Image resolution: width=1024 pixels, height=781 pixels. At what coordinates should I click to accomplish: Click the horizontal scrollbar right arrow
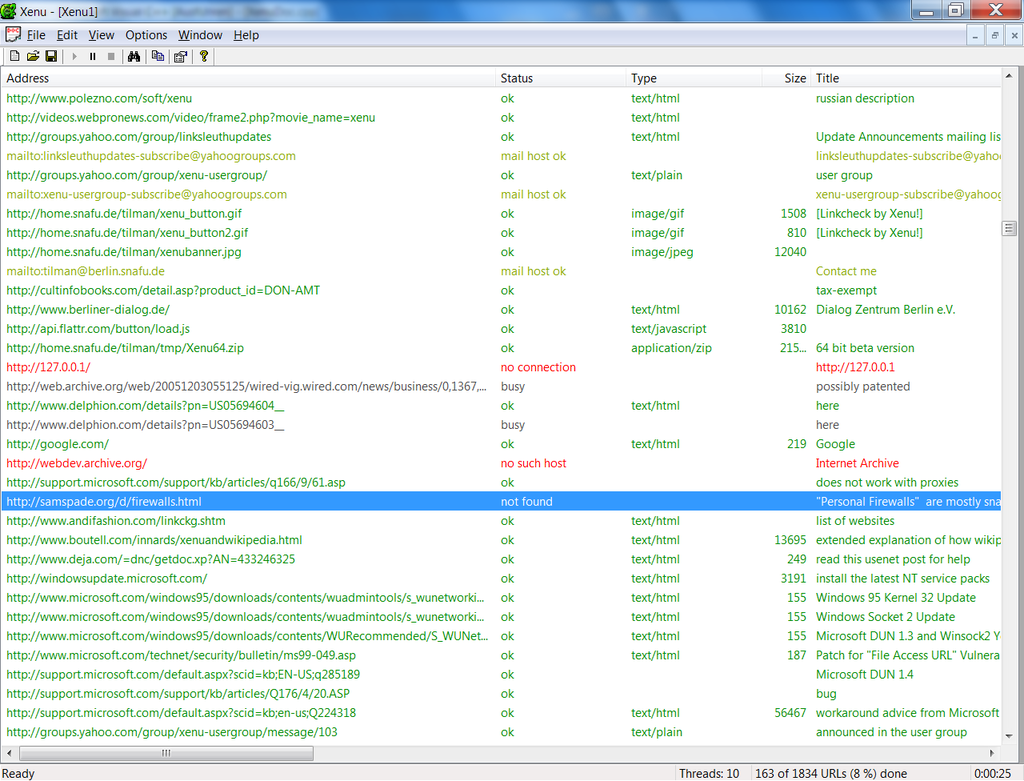pyautogui.click(x=994, y=752)
